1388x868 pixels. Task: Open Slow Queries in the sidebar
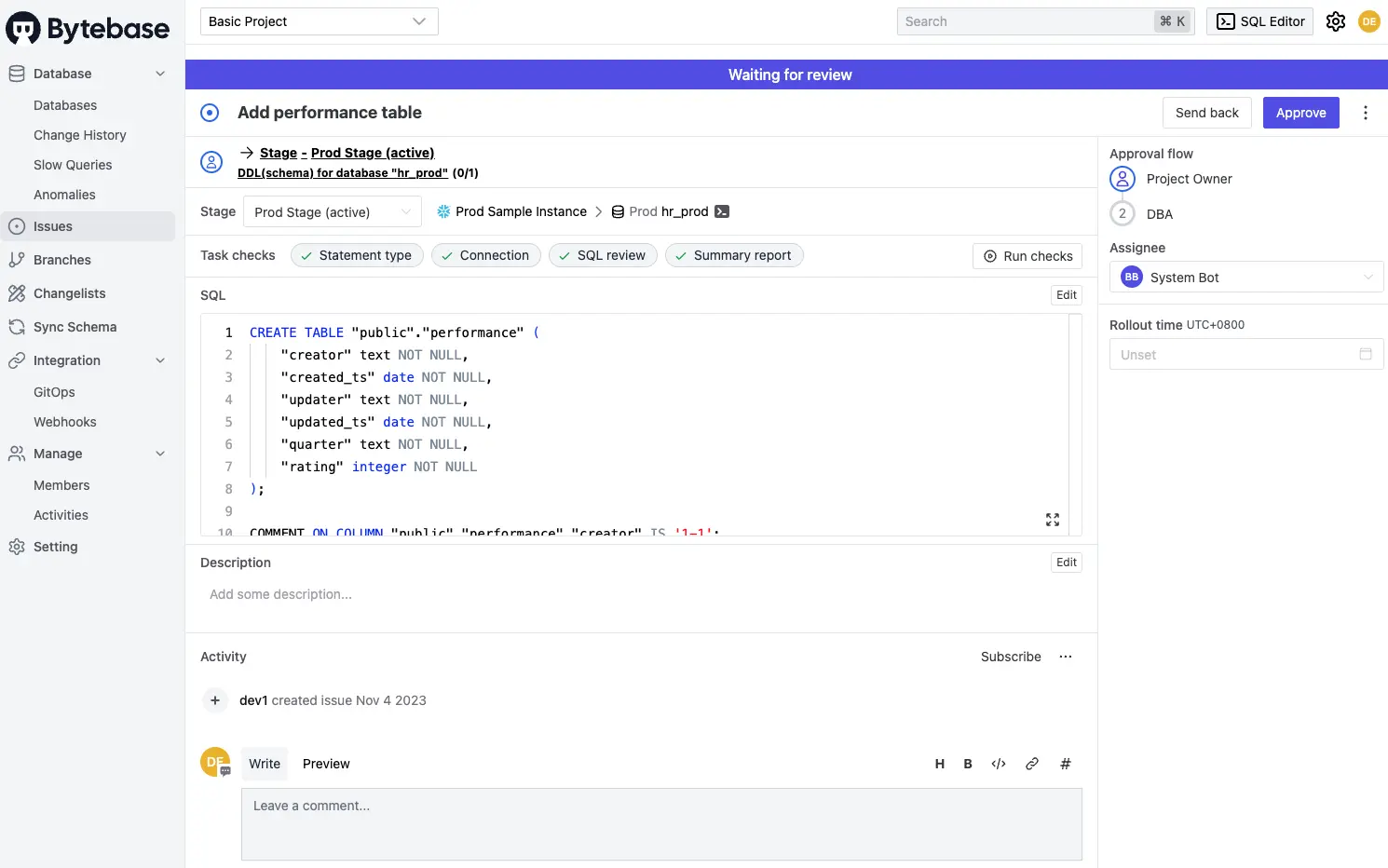[x=73, y=165]
